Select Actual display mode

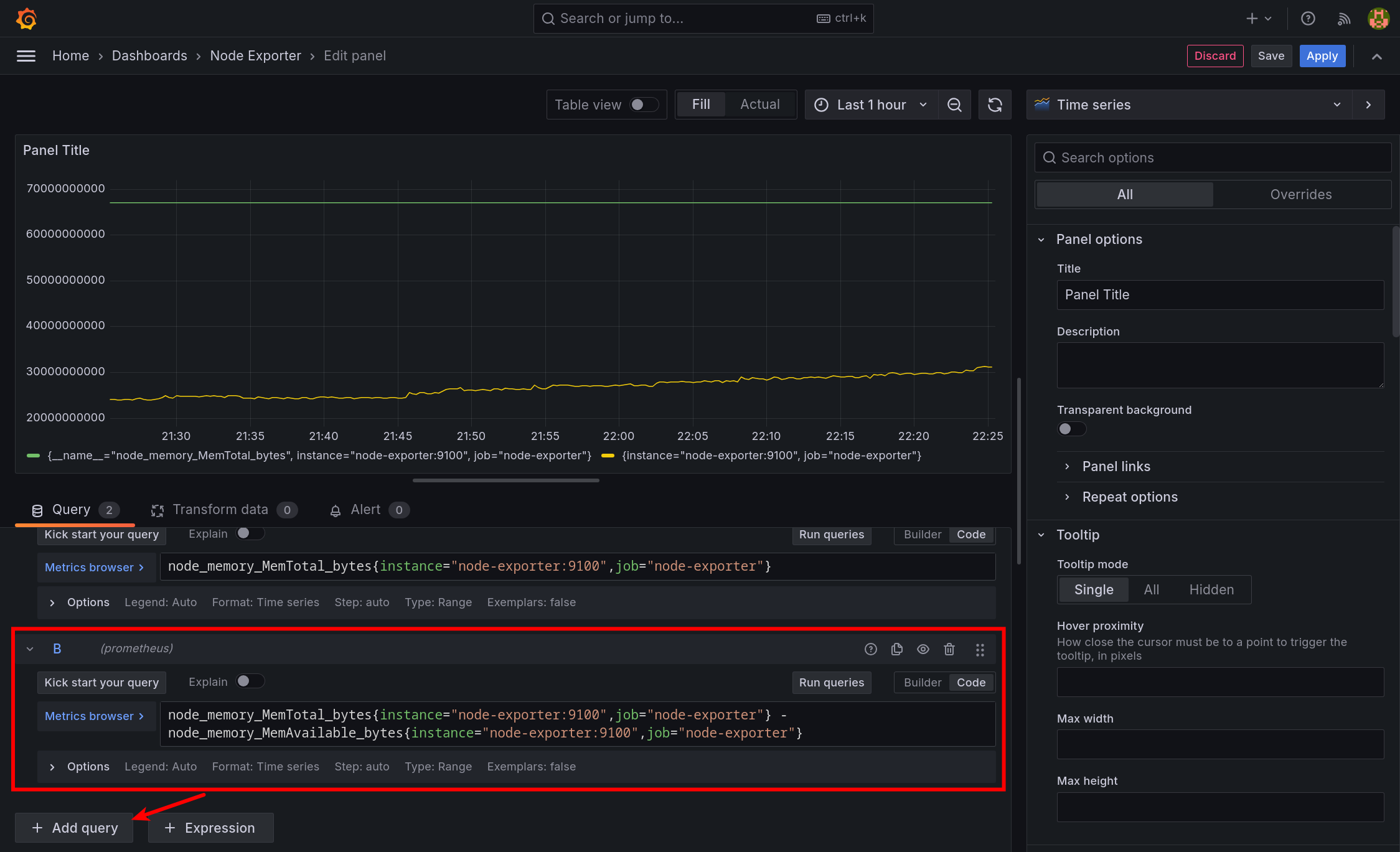(x=759, y=104)
